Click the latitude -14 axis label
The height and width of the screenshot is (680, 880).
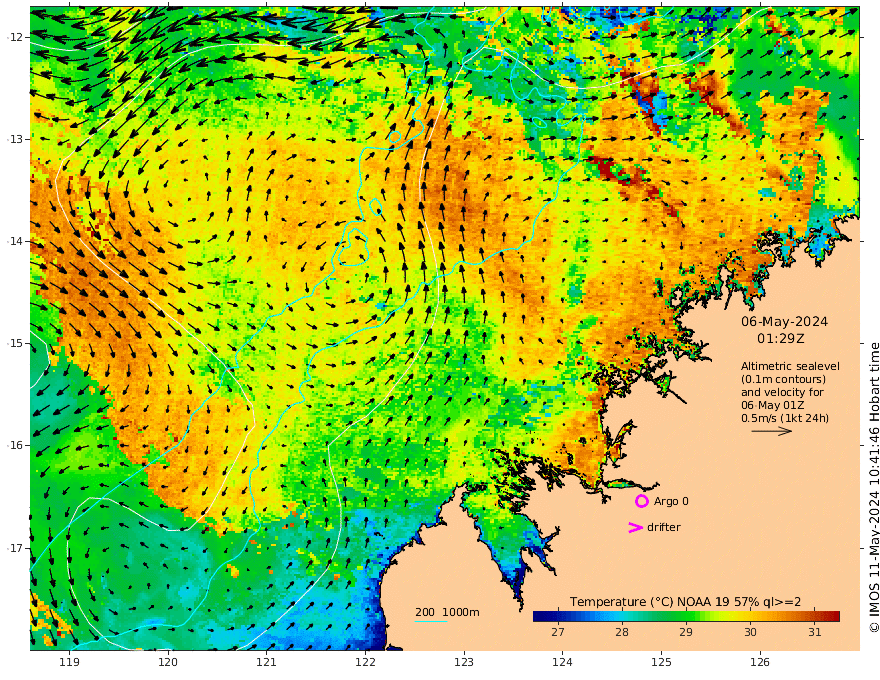click(x=16, y=241)
